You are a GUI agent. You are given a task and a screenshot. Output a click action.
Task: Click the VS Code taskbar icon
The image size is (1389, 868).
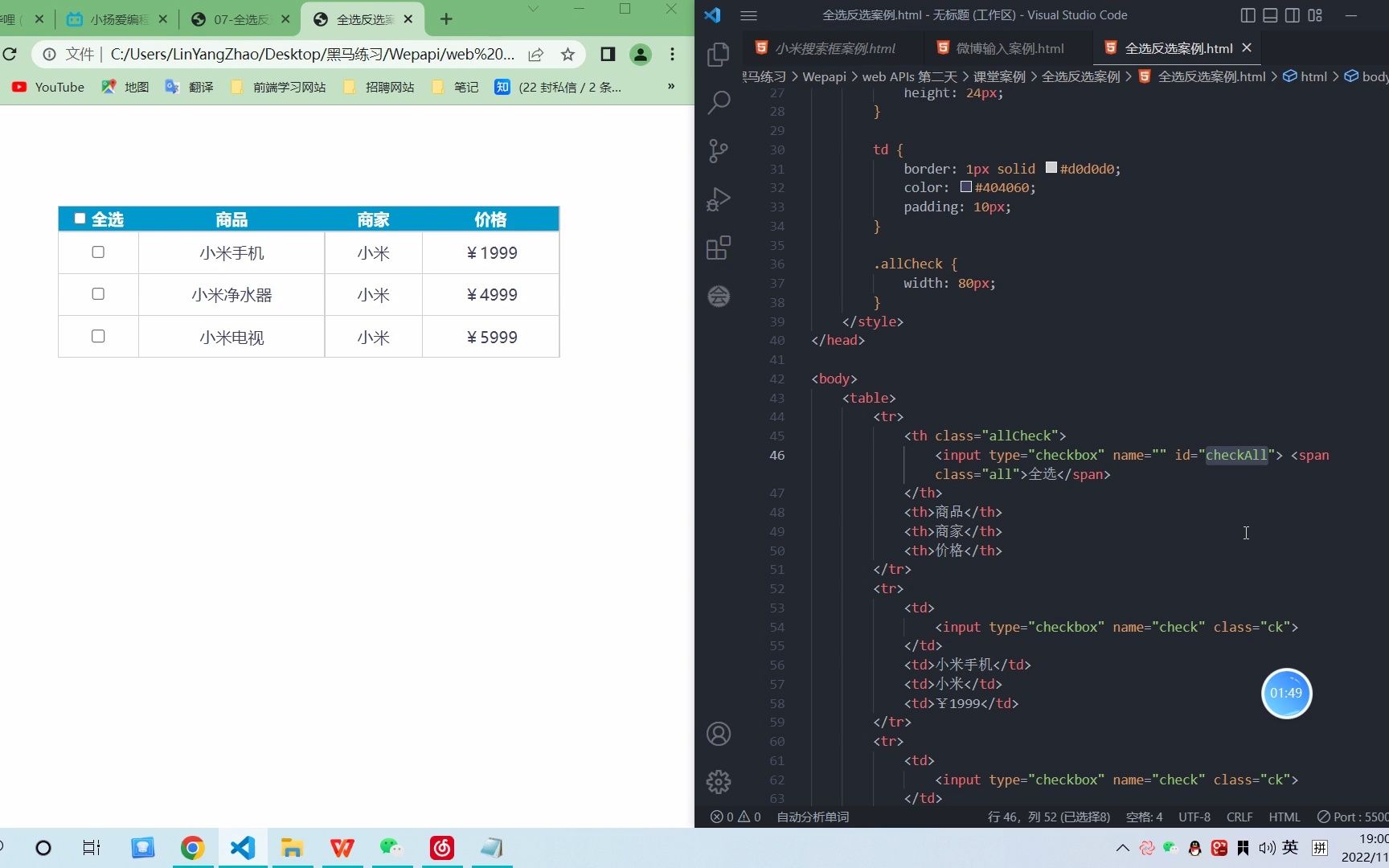coord(242,848)
